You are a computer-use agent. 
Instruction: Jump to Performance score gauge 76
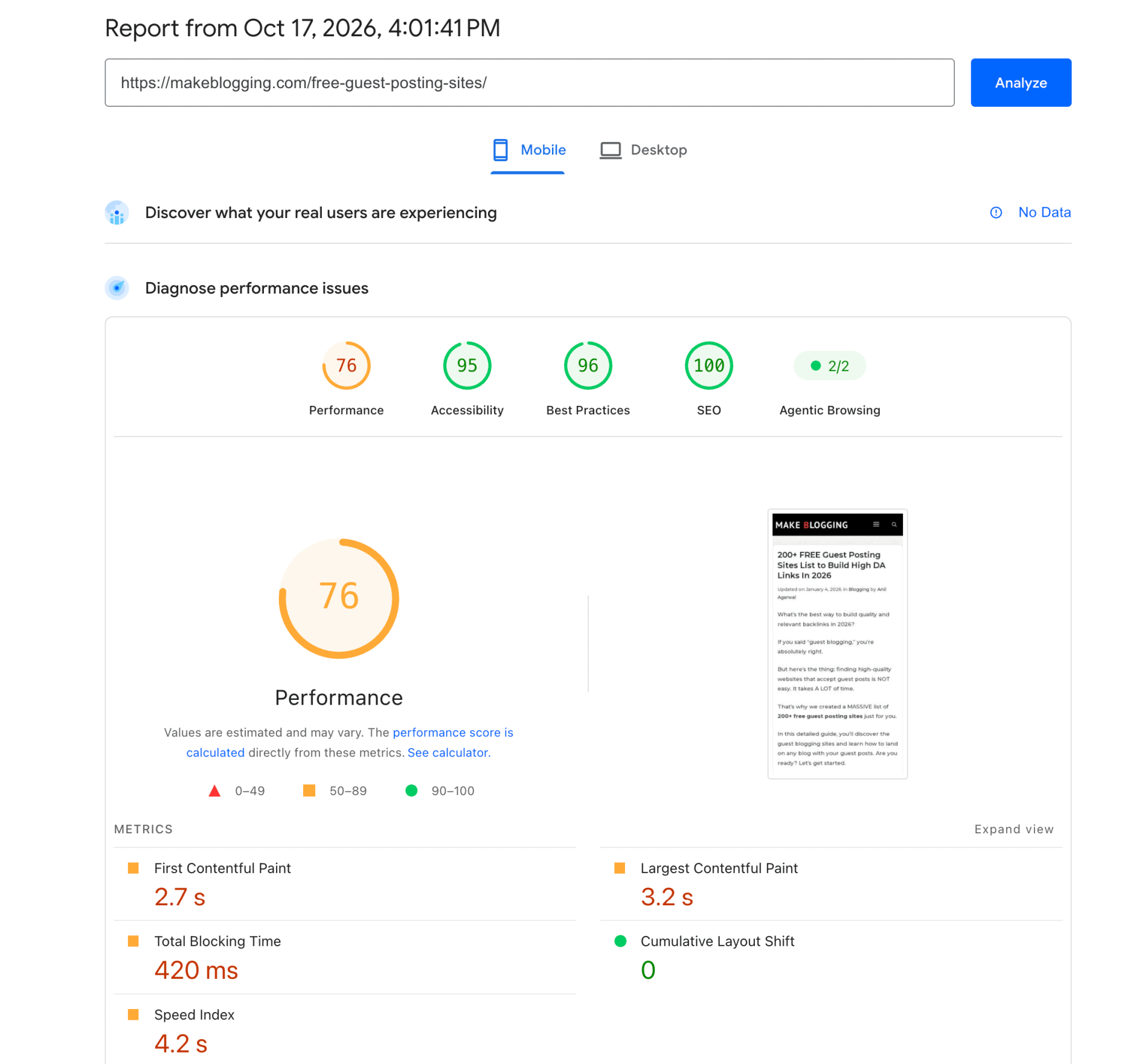(x=346, y=366)
